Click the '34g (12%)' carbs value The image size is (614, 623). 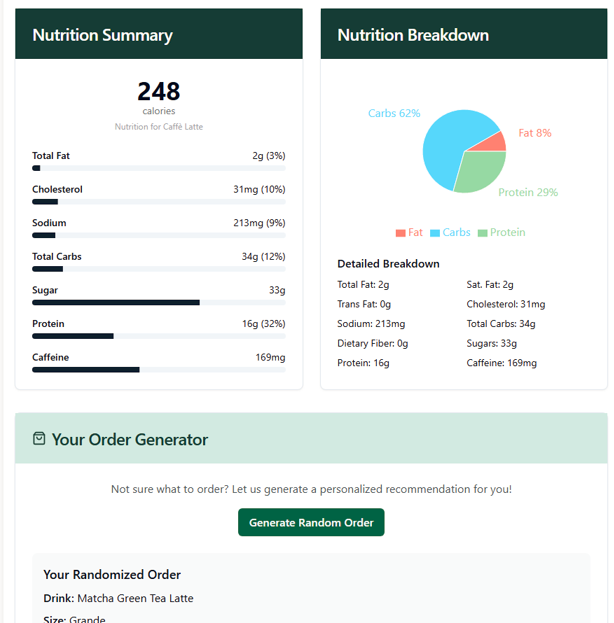(x=263, y=257)
